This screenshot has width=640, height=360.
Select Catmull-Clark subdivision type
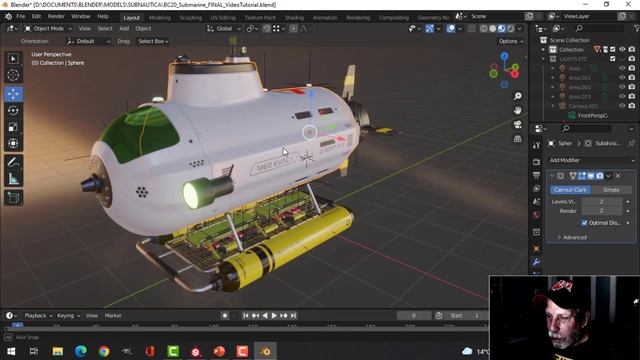click(570, 190)
